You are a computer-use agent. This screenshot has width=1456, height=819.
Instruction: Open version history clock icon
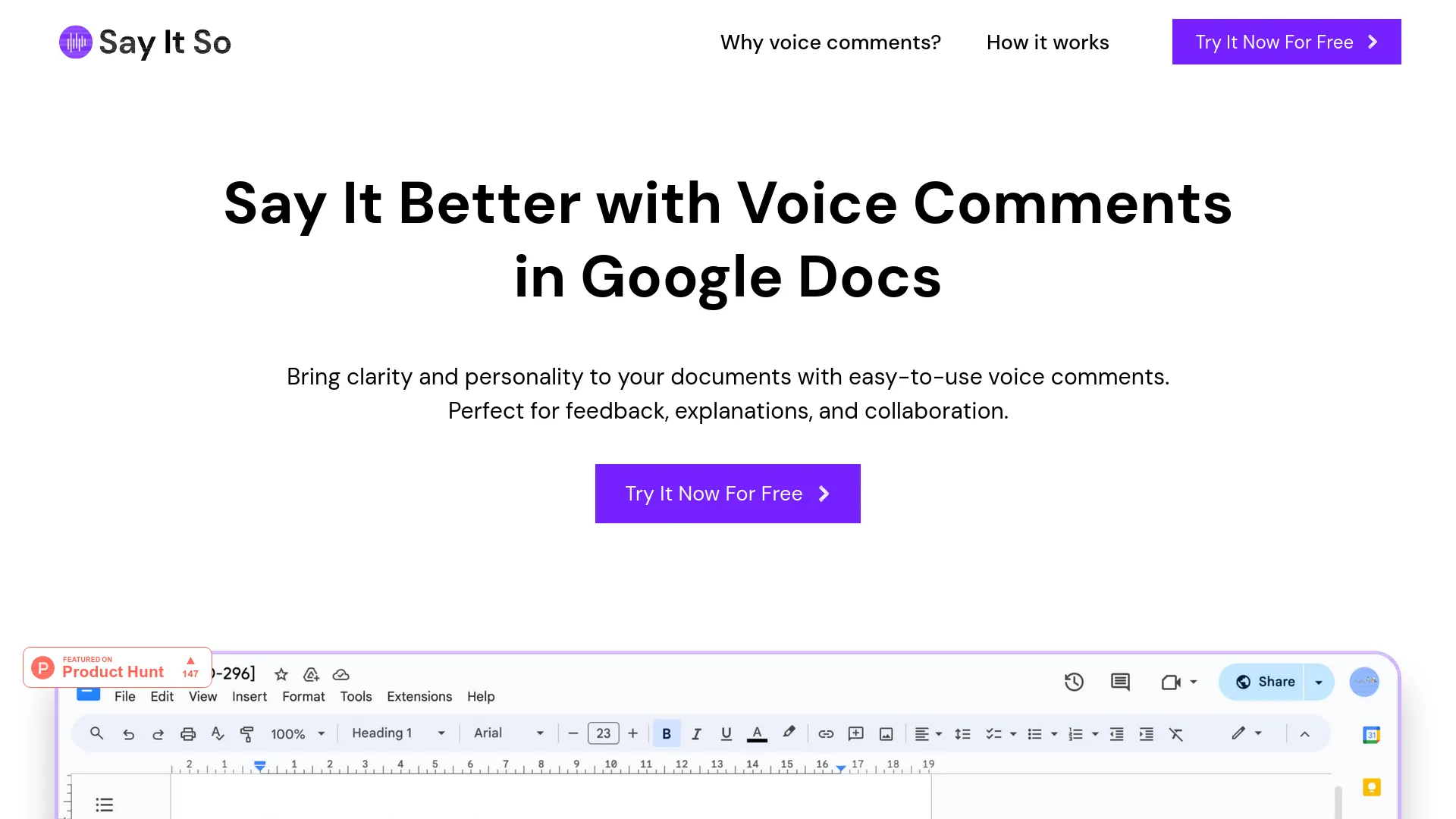[x=1074, y=682]
